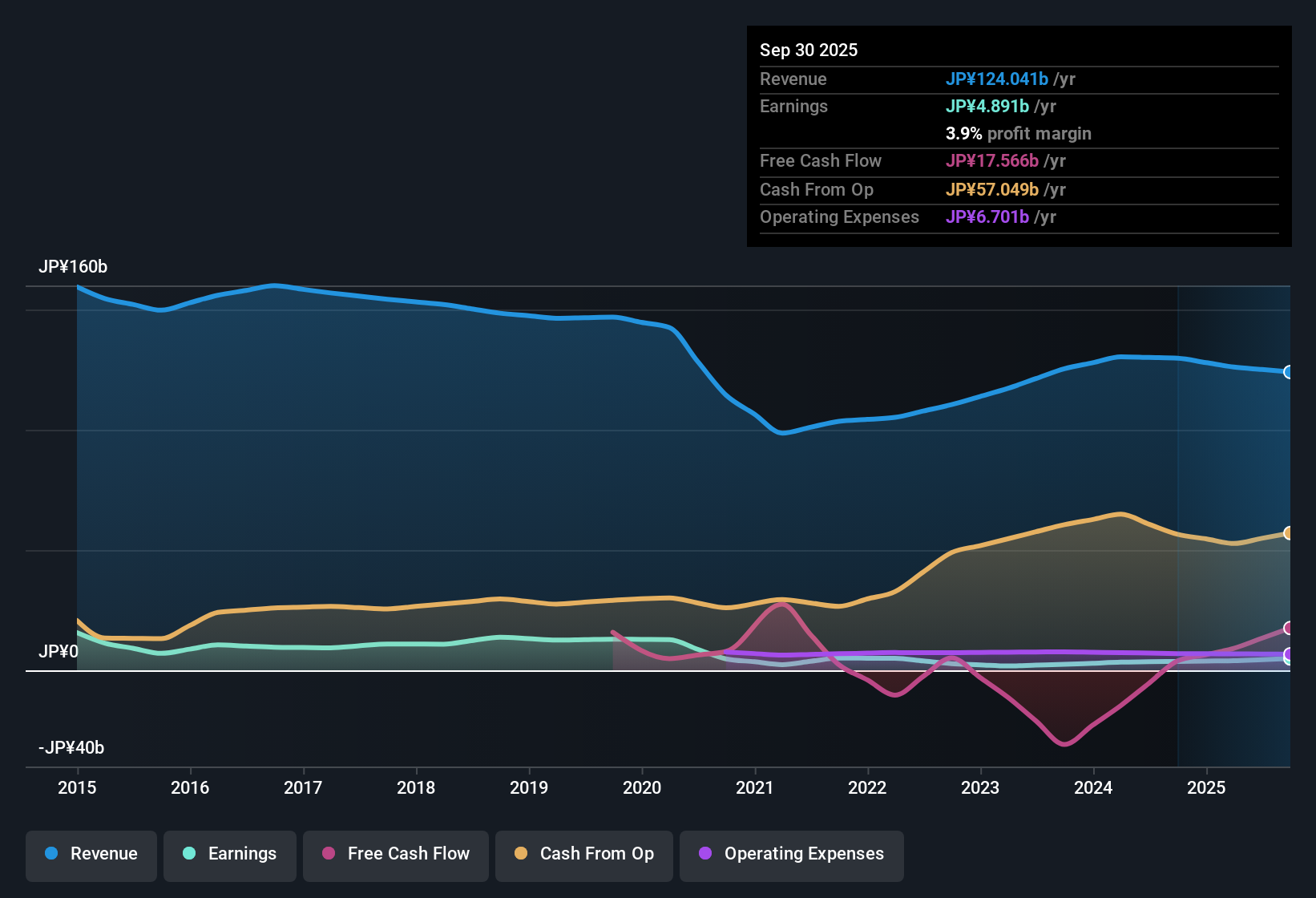Click the pink Free Cash Flow dot icon
Image resolution: width=1316 pixels, height=898 pixels.
pyautogui.click(x=329, y=854)
